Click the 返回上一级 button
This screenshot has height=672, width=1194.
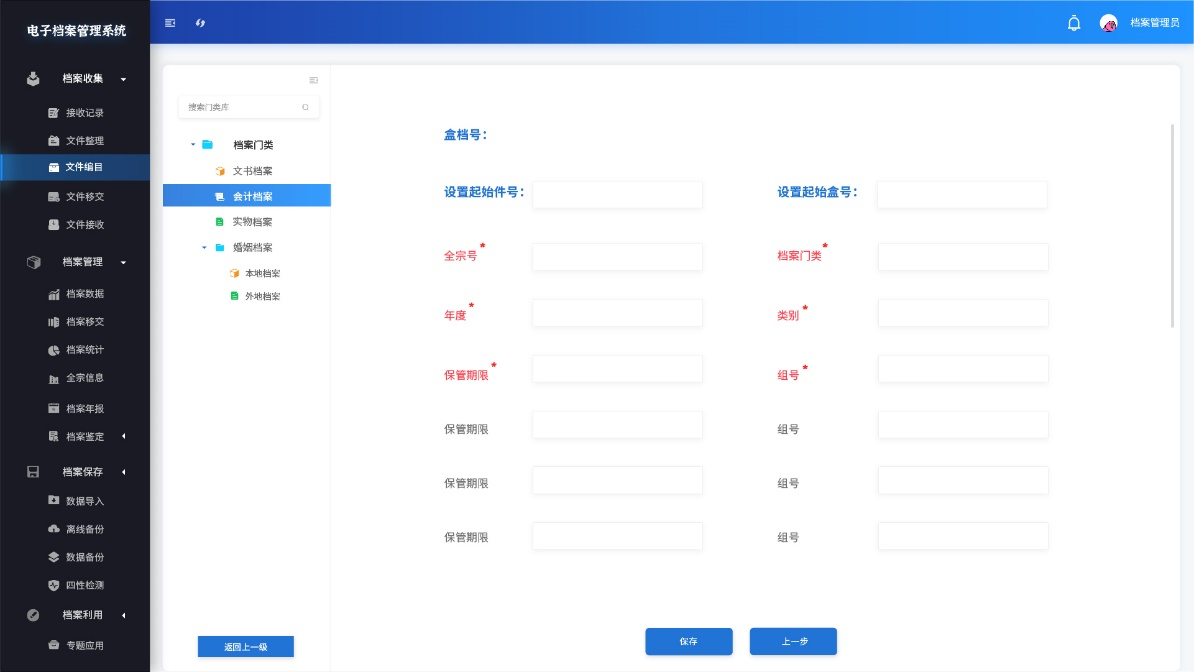point(245,647)
